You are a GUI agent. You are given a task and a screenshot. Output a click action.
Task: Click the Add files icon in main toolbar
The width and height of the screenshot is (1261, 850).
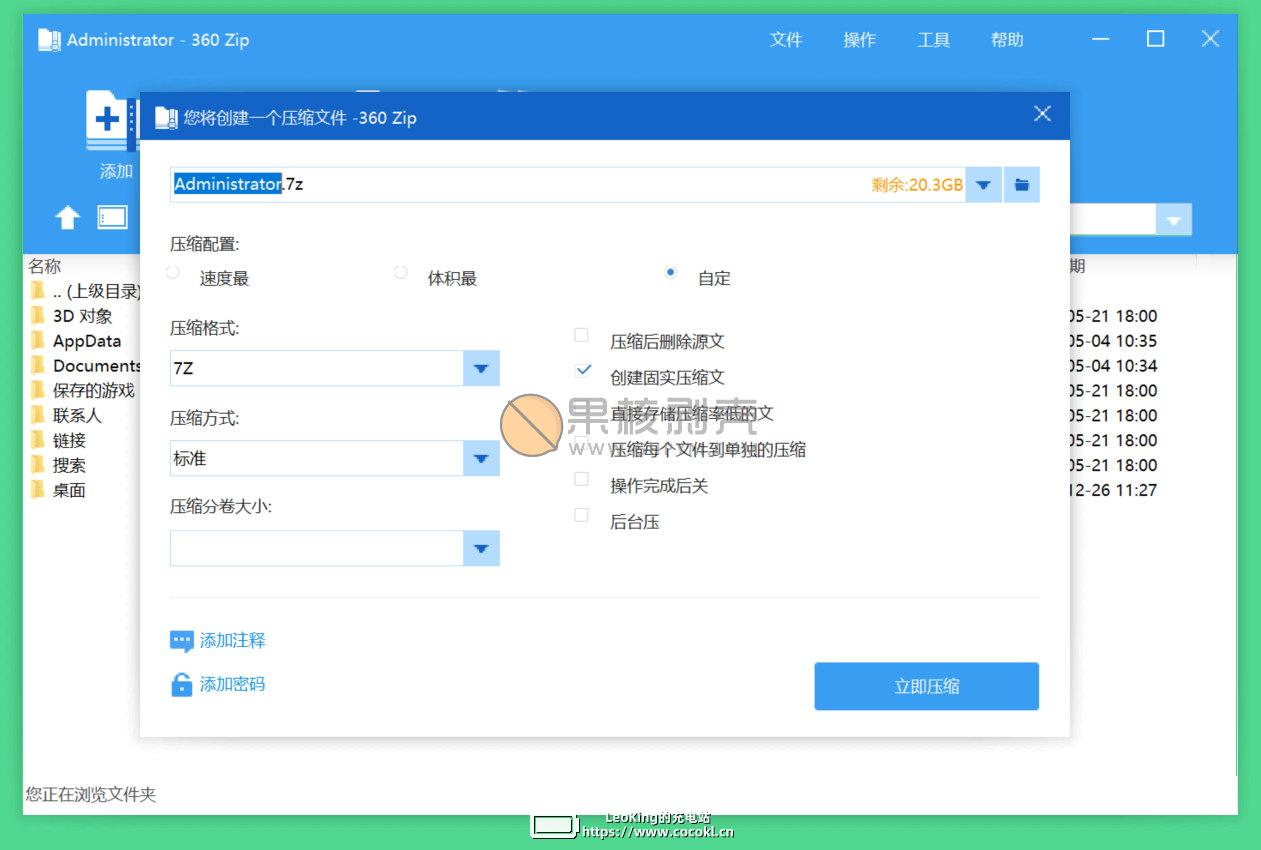[x=111, y=121]
